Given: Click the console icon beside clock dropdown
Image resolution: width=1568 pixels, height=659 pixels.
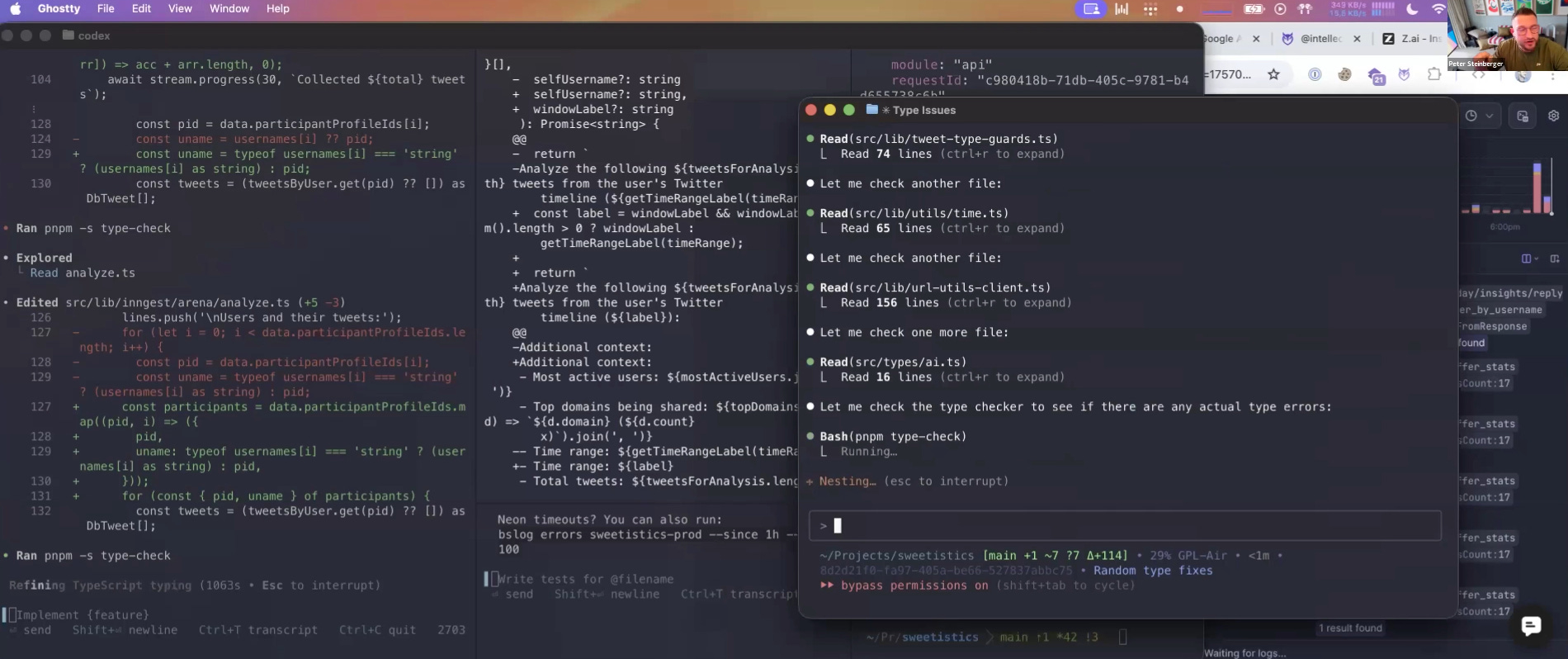Looking at the screenshot, I should pyautogui.click(x=1523, y=116).
